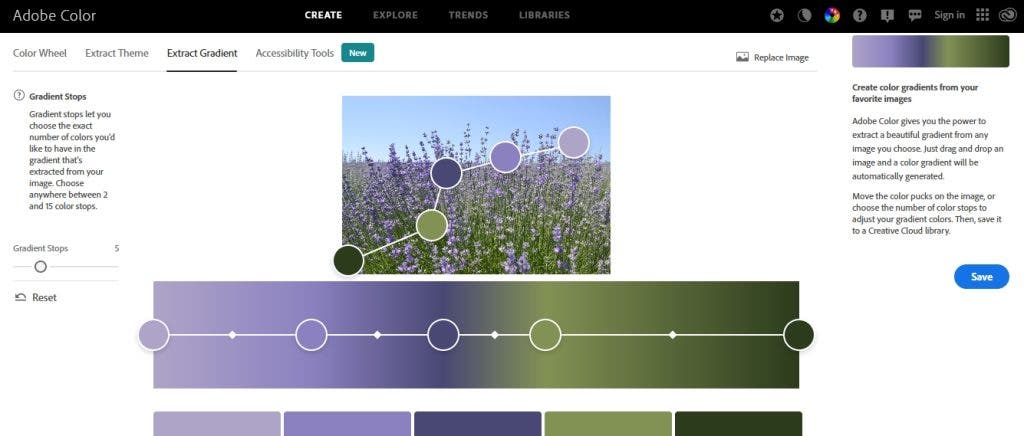Click midpoint diamond between indigo and olive stops
Image resolution: width=1024 pixels, height=436 pixels.
coord(494,335)
